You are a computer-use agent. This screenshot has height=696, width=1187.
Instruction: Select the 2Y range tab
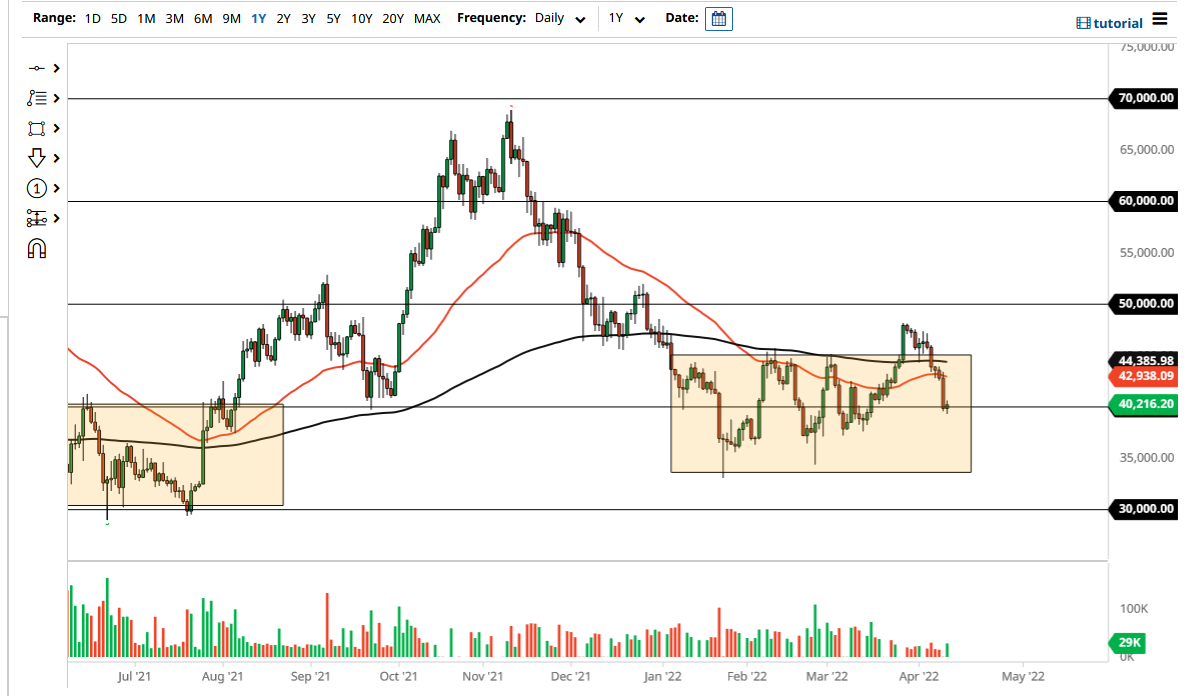(282, 18)
